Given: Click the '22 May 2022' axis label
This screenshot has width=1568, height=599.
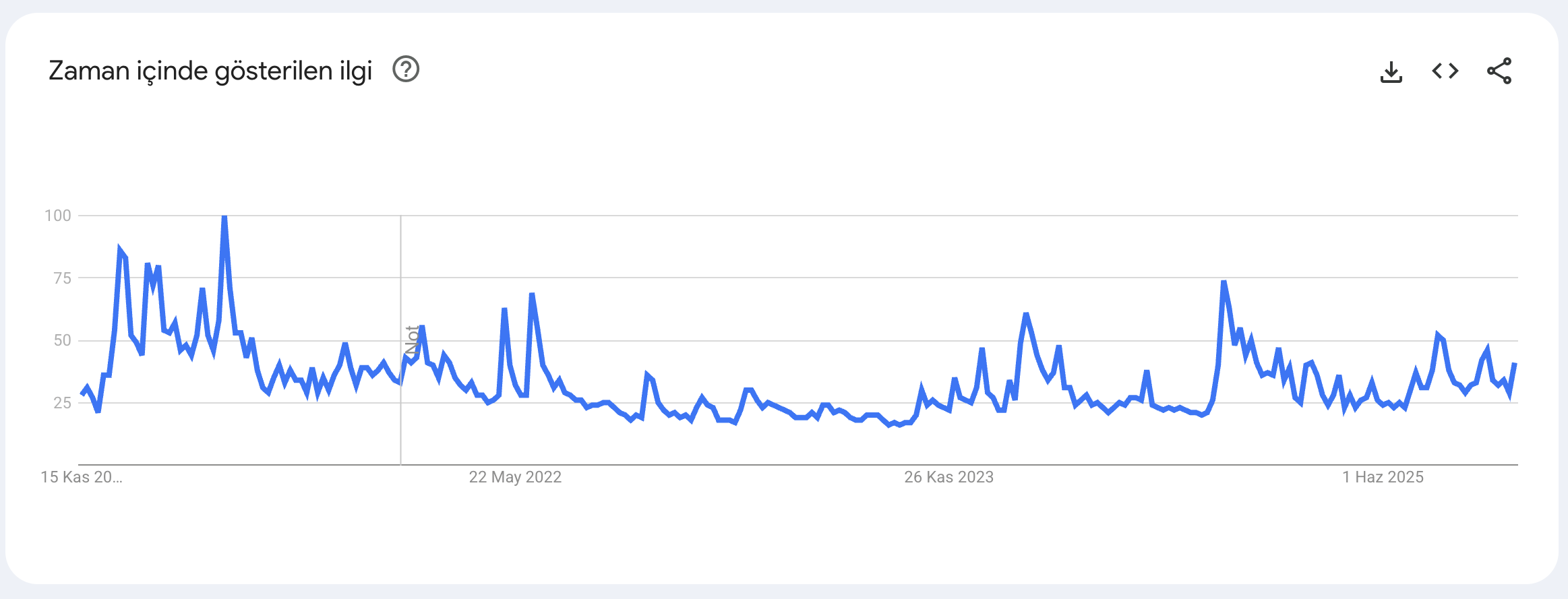Looking at the screenshot, I should [x=515, y=477].
